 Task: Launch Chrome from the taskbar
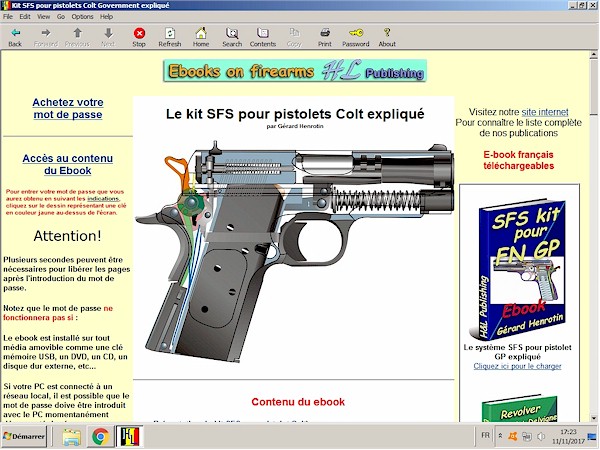[x=101, y=436]
